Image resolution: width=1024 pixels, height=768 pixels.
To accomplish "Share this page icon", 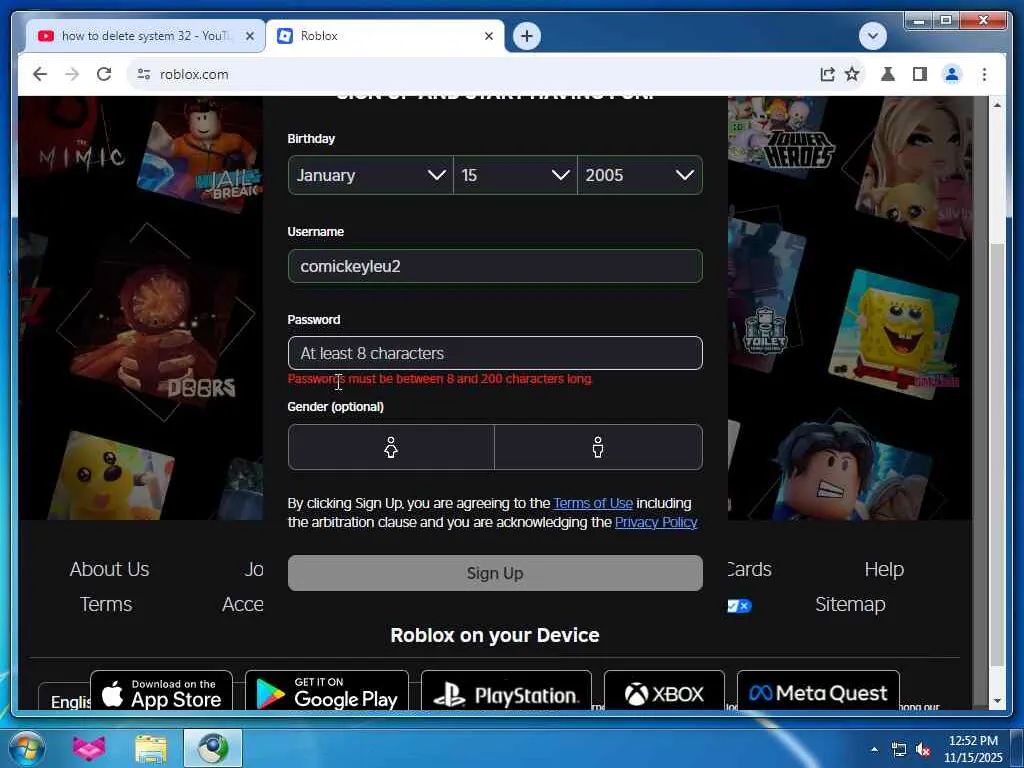I will click(x=827, y=74).
